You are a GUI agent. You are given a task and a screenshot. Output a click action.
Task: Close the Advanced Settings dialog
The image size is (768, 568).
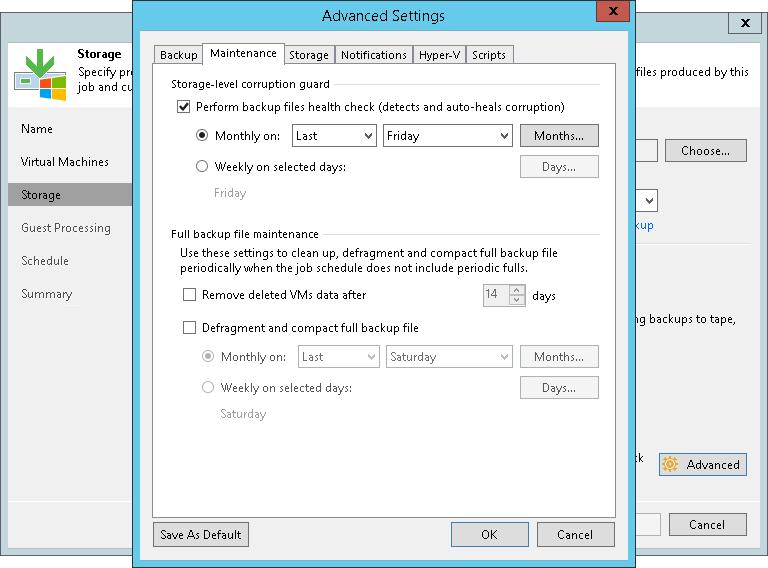613,11
